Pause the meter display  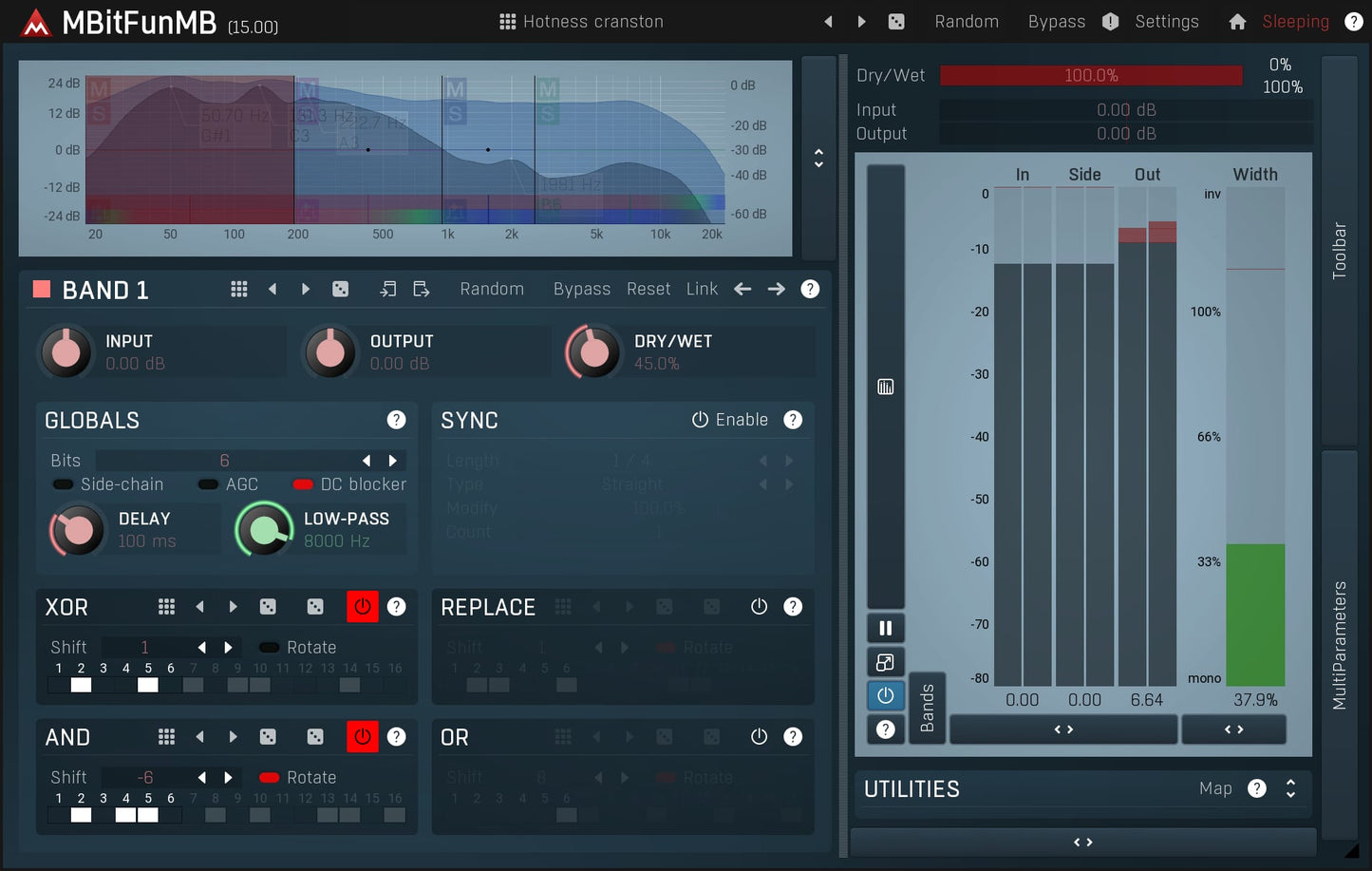[x=885, y=628]
